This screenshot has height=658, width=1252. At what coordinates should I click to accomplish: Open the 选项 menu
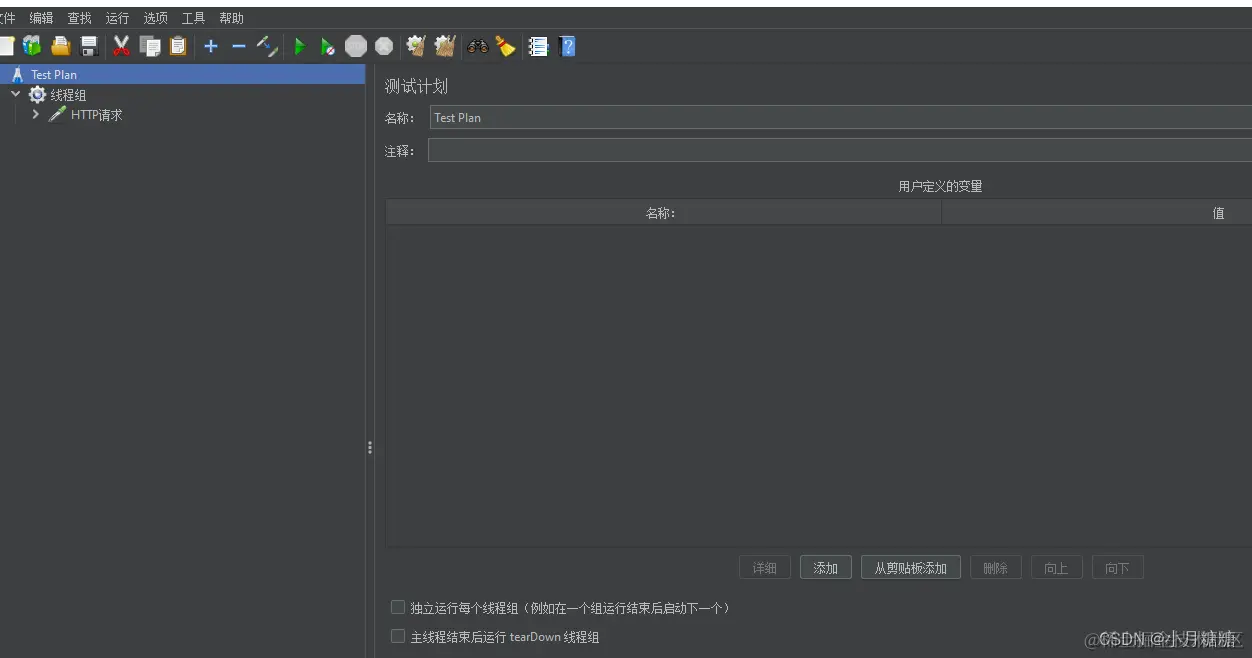coord(155,17)
